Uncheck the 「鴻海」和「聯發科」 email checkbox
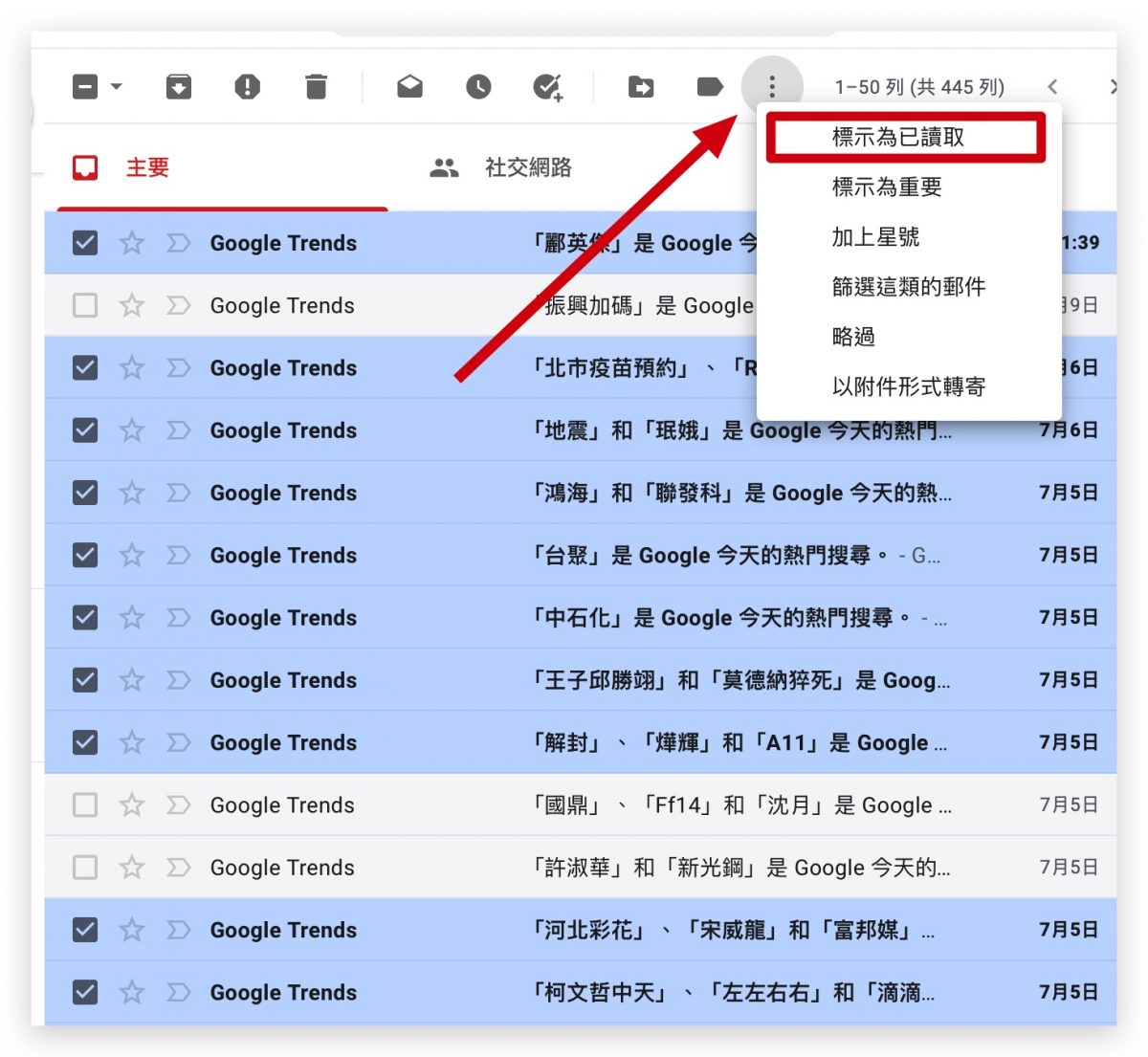Viewport: 1148px width, 1057px height. click(x=85, y=493)
